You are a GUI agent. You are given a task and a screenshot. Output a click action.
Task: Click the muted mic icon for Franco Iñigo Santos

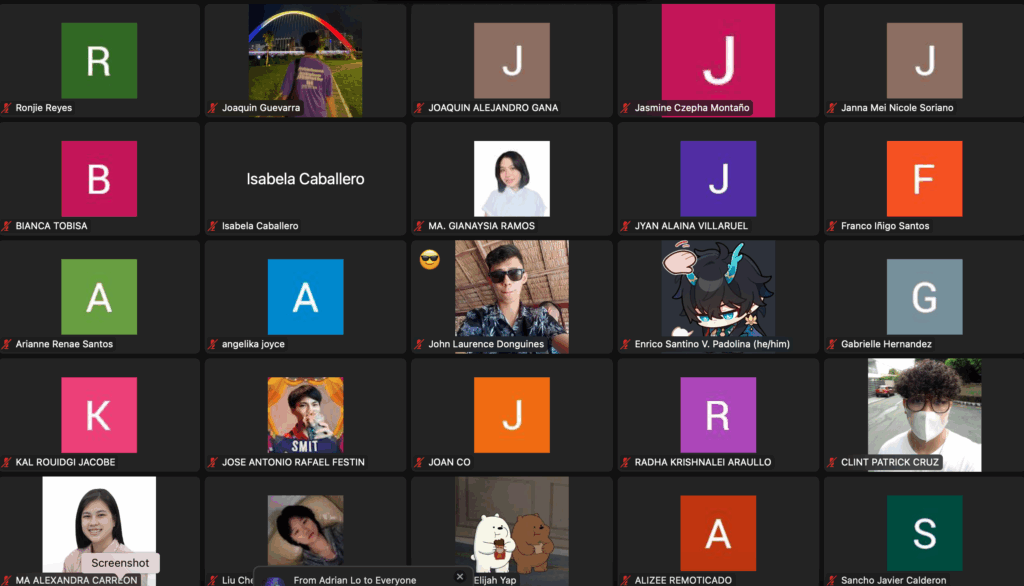(832, 226)
